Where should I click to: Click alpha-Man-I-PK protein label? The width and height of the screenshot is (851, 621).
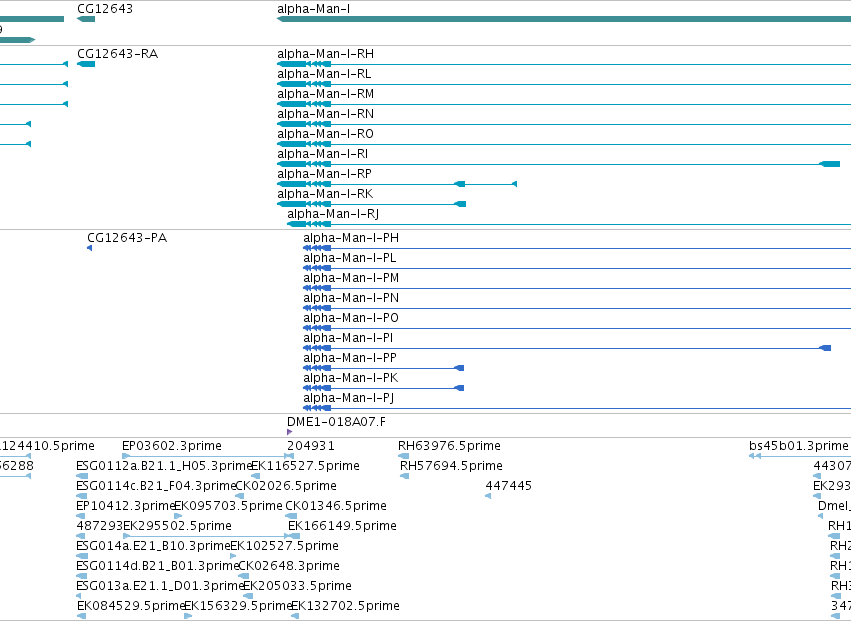pyautogui.click(x=351, y=378)
